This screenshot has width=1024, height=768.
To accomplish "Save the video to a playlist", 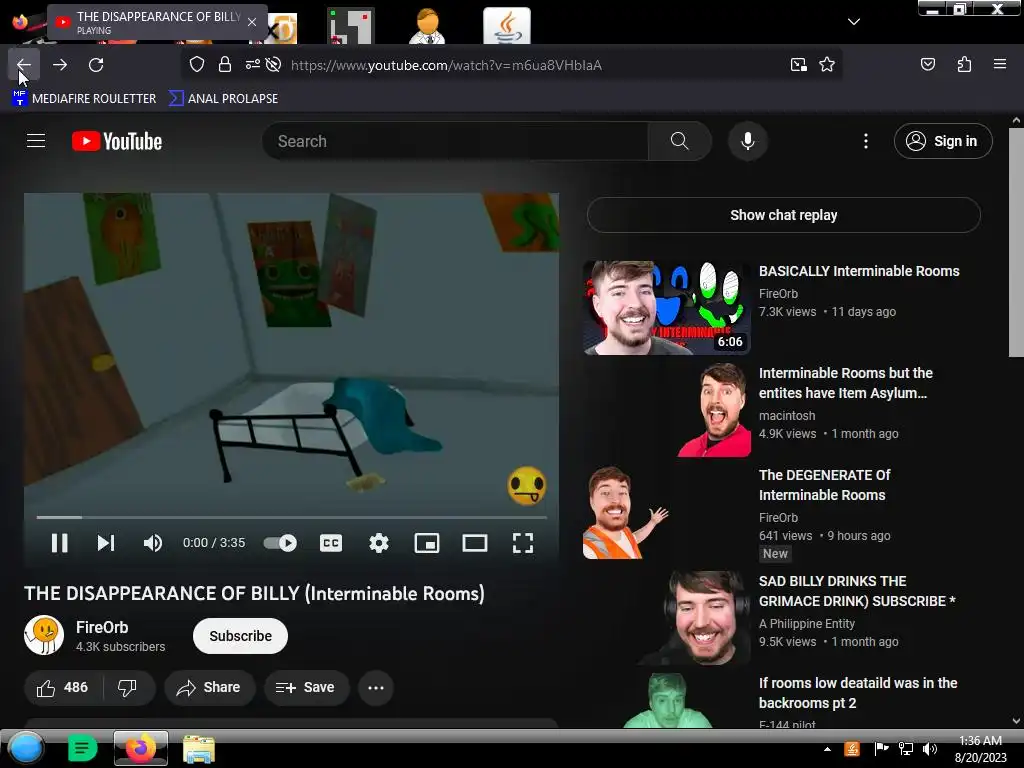I will [306, 687].
